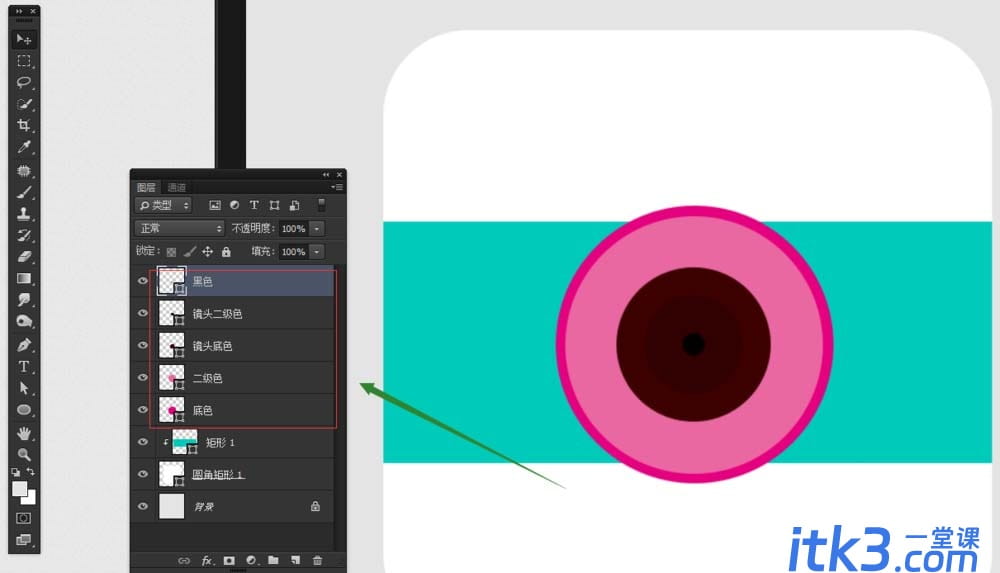Select the Lasso tool
This screenshot has width=1000, height=573.
24,82
